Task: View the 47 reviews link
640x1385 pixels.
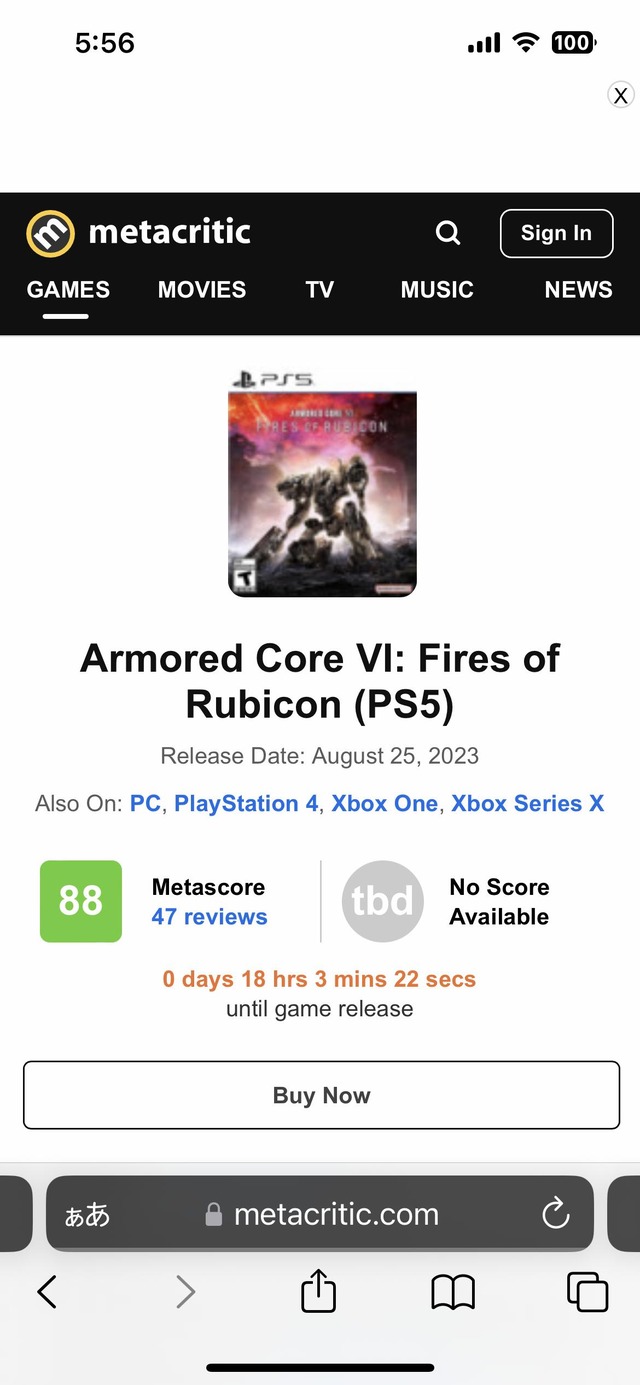Action: pyautogui.click(x=209, y=917)
